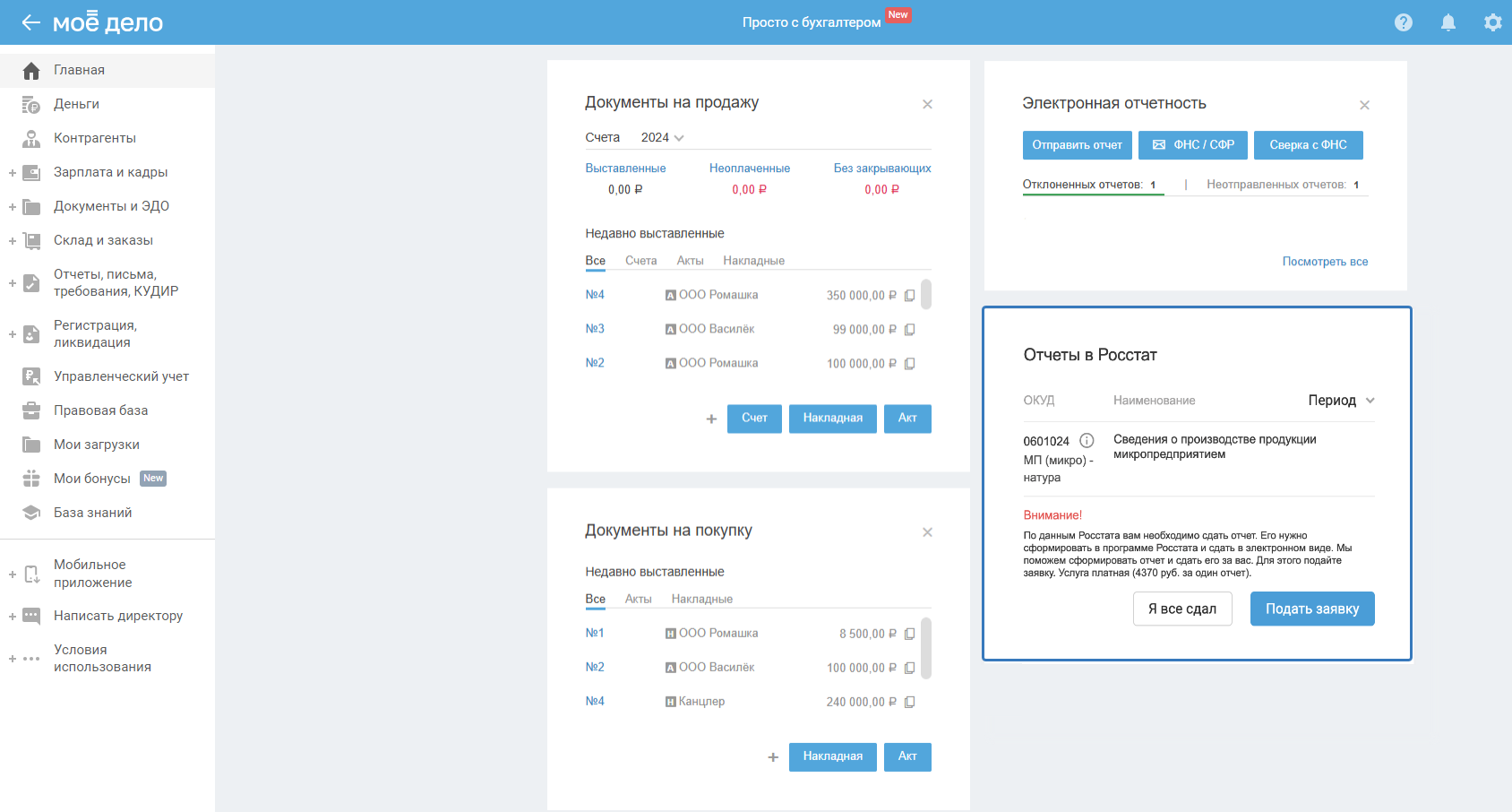
Task: Click info icon next to 0601024
Action: tap(1087, 441)
